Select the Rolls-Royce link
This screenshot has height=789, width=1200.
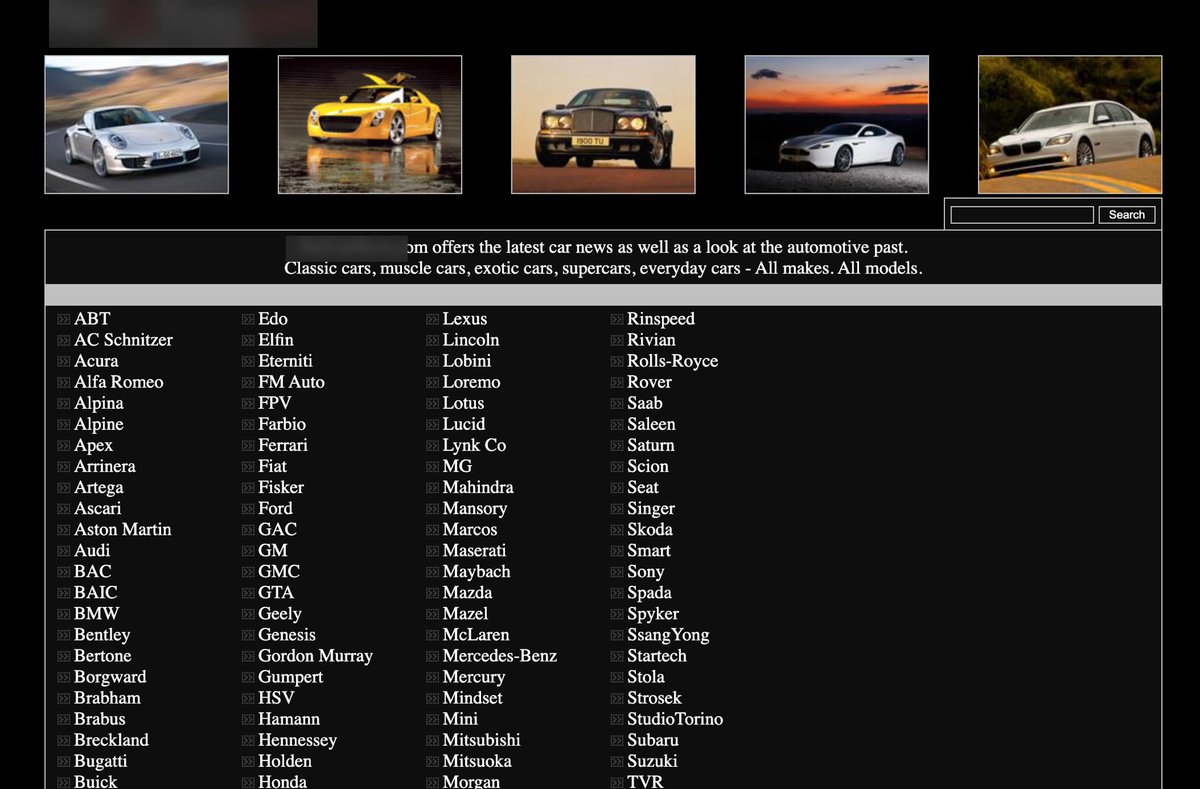[x=672, y=361]
